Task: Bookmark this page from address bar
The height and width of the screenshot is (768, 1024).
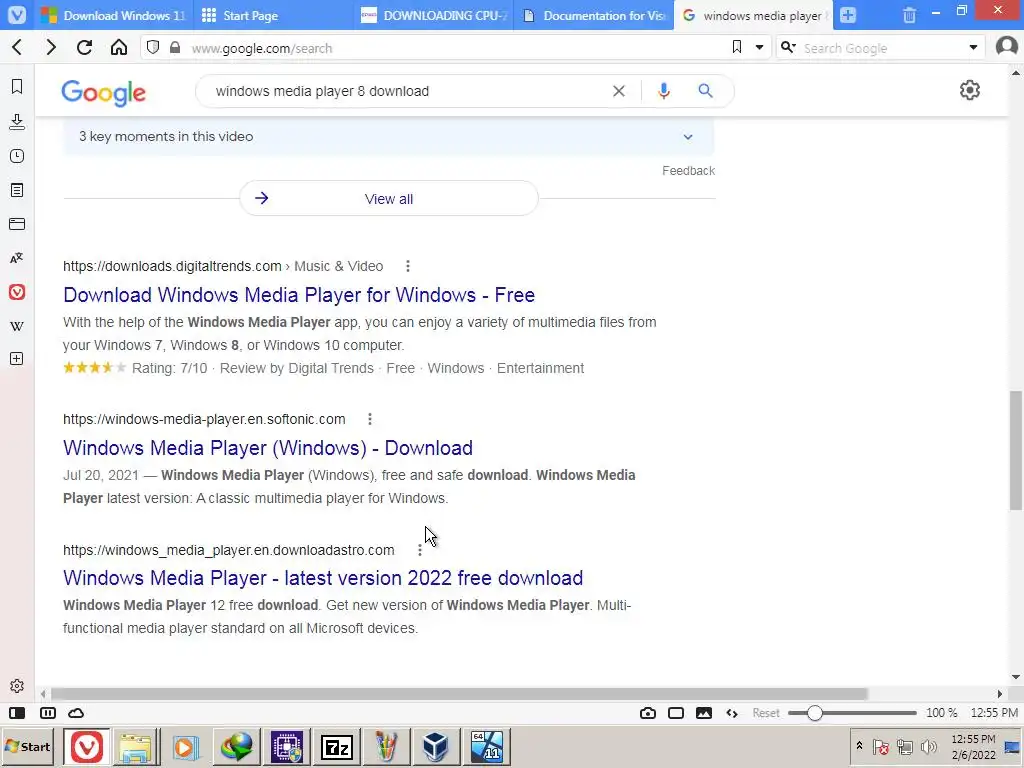Action: (x=737, y=47)
